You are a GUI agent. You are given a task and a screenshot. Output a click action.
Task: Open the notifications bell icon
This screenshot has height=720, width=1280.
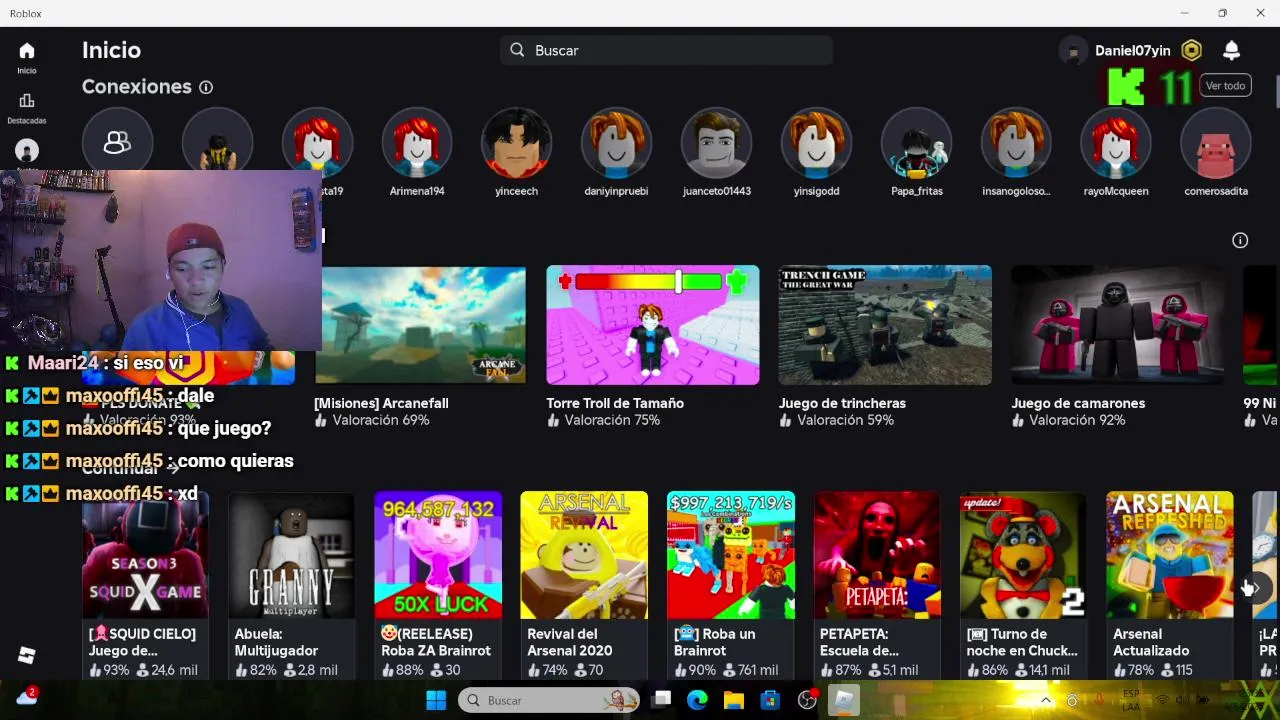click(x=1231, y=50)
